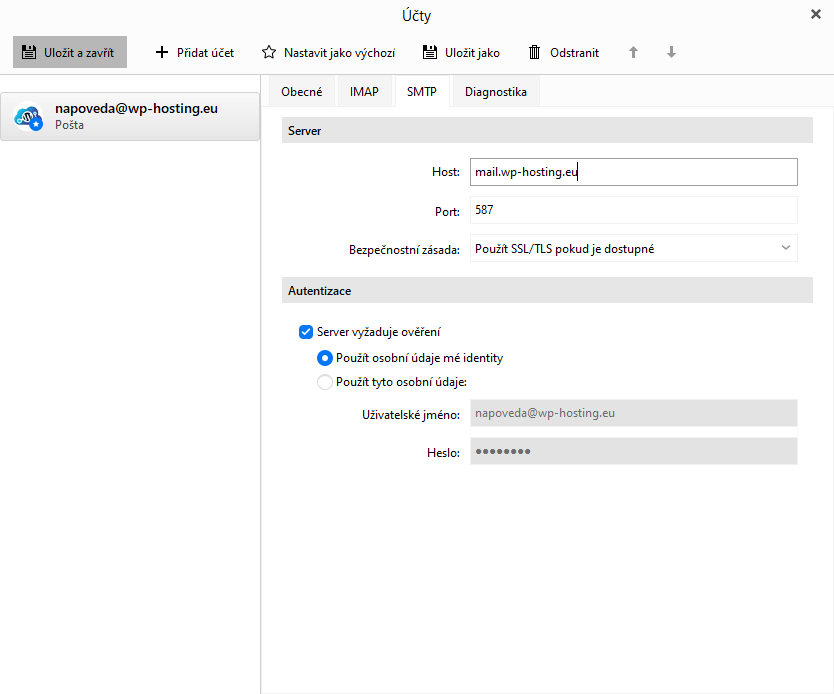Screen dimensions: 834x694
Task: Select Použít tyto osobní údaje radio option
Action: pos(324,381)
